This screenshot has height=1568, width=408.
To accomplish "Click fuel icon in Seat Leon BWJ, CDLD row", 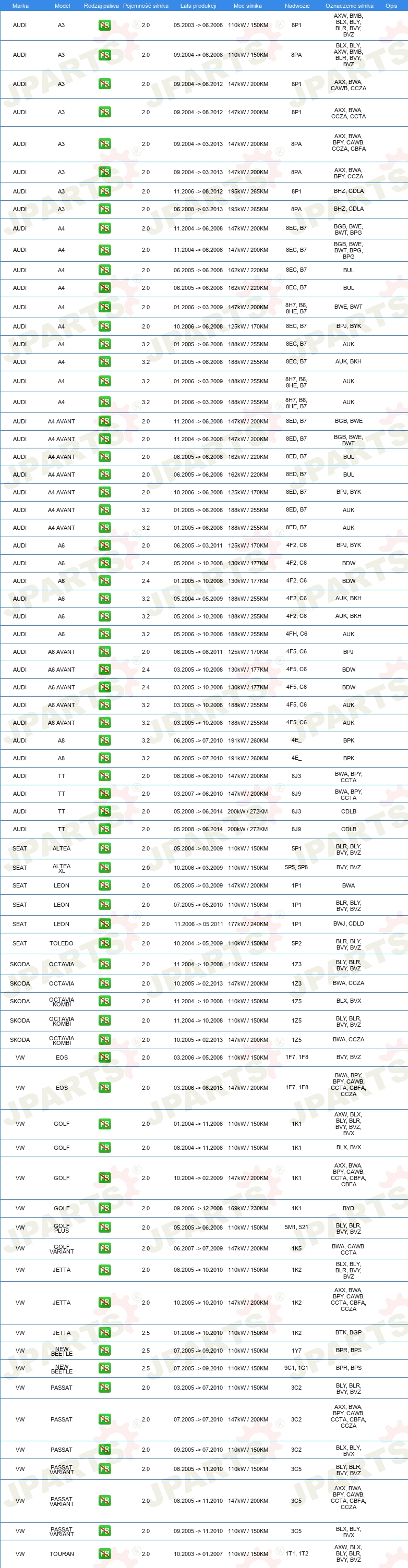I will click(105, 925).
